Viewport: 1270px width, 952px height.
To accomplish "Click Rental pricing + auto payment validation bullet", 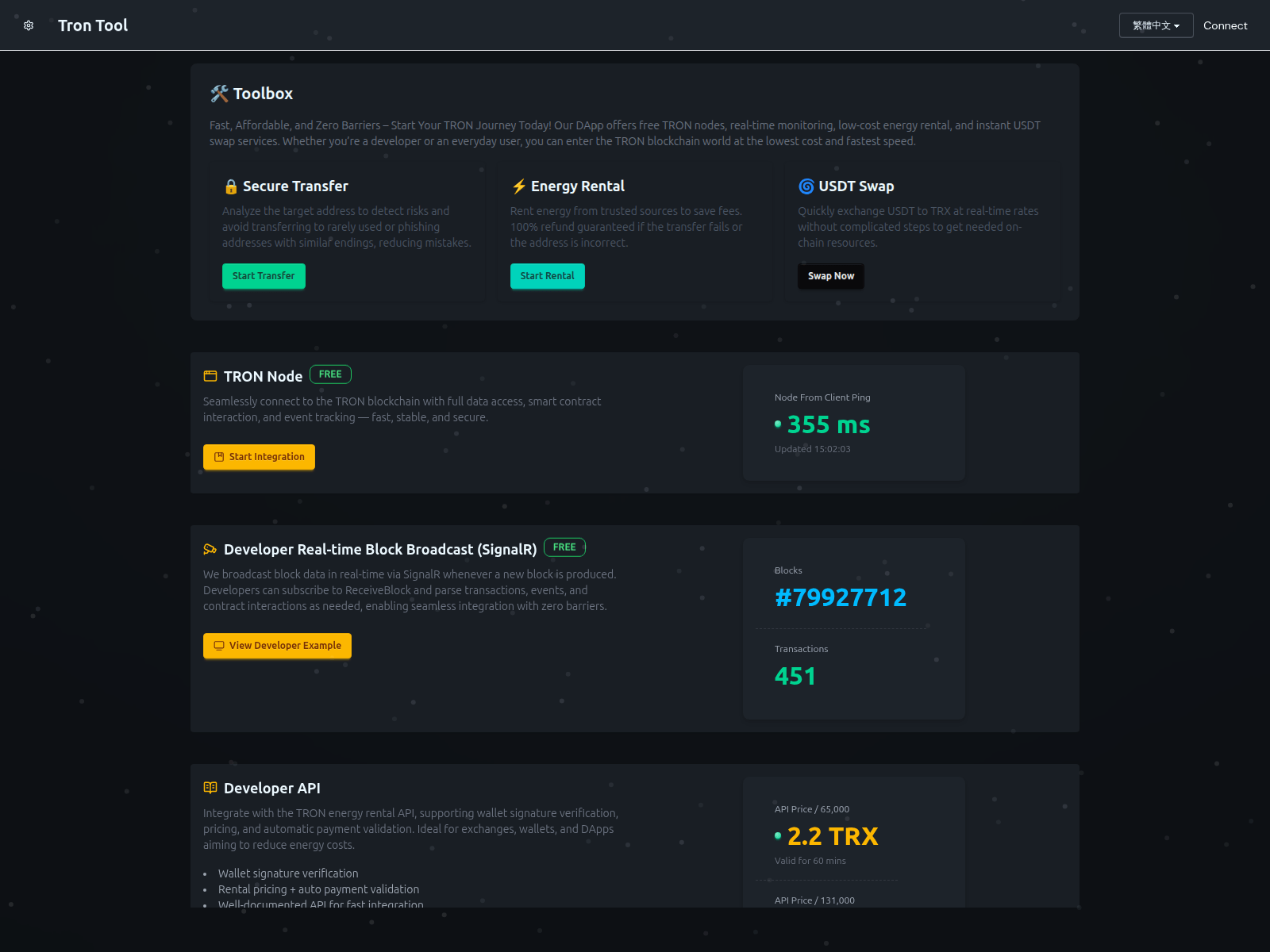I will tap(318, 889).
